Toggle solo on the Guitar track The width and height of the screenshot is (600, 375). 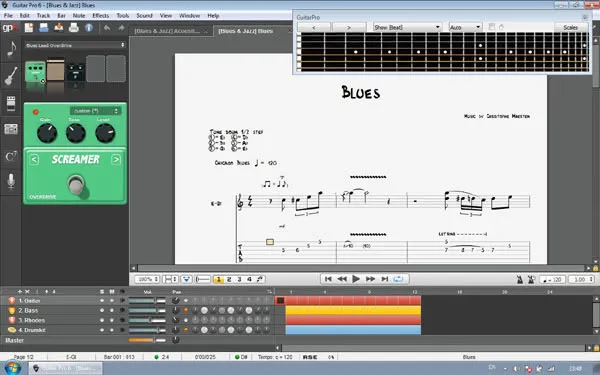pyautogui.click(x=102, y=301)
